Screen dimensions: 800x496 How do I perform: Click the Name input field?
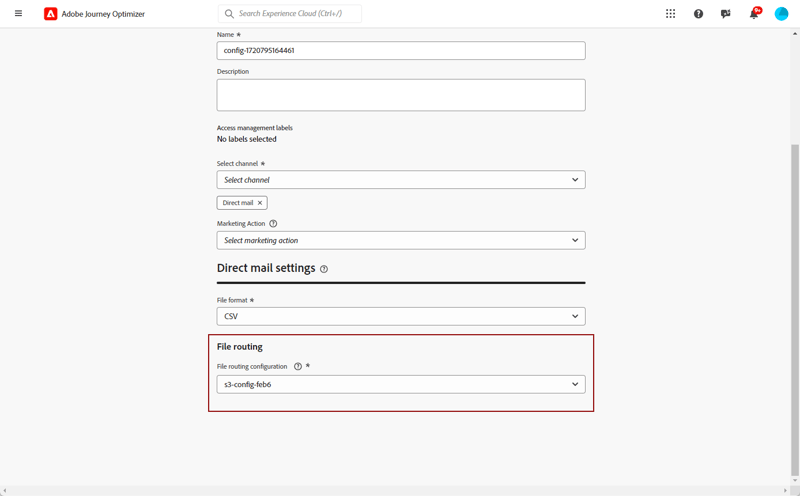tap(401, 51)
